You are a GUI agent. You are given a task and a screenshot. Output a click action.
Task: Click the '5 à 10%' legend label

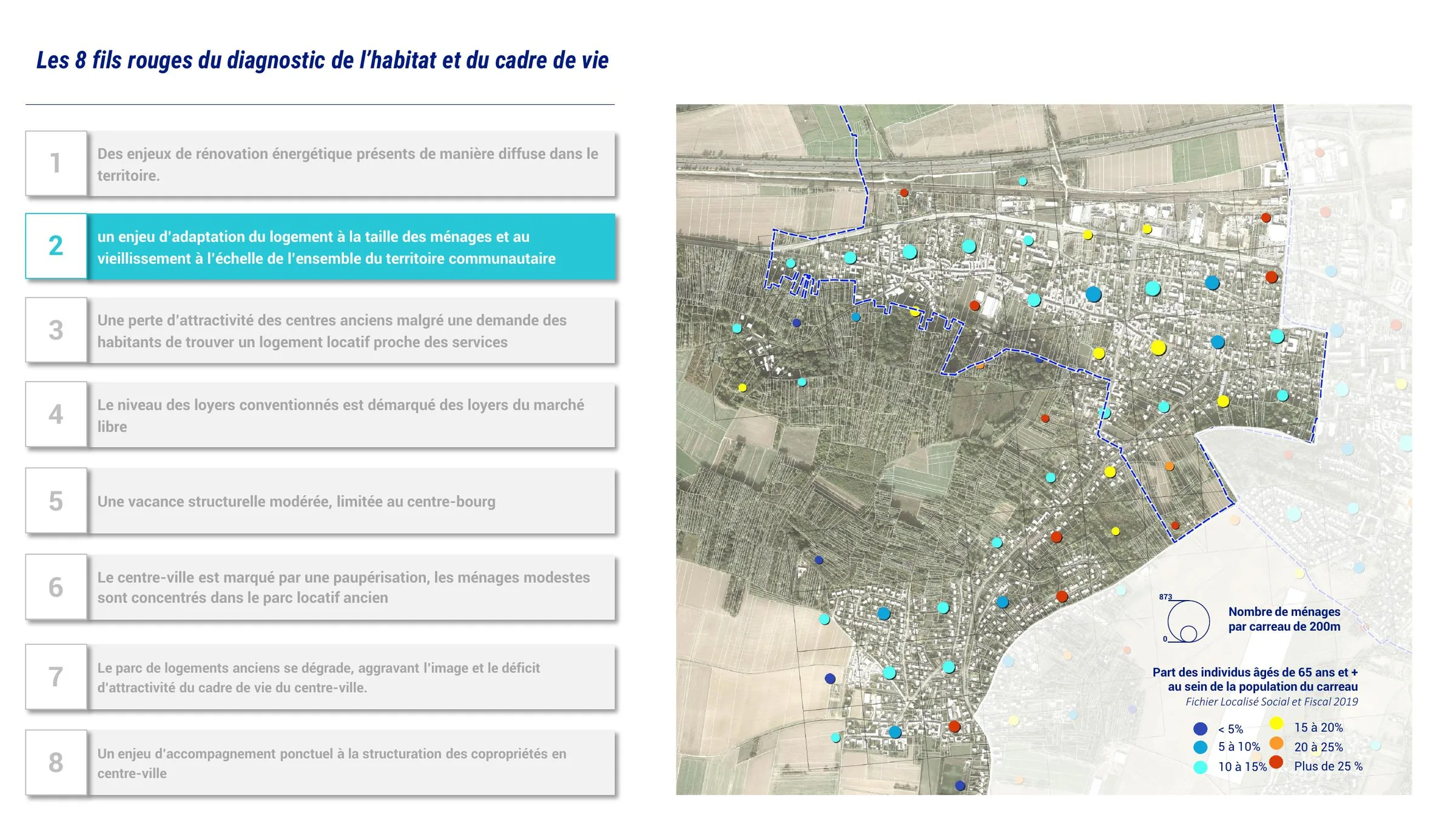pyautogui.click(x=1239, y=747)
